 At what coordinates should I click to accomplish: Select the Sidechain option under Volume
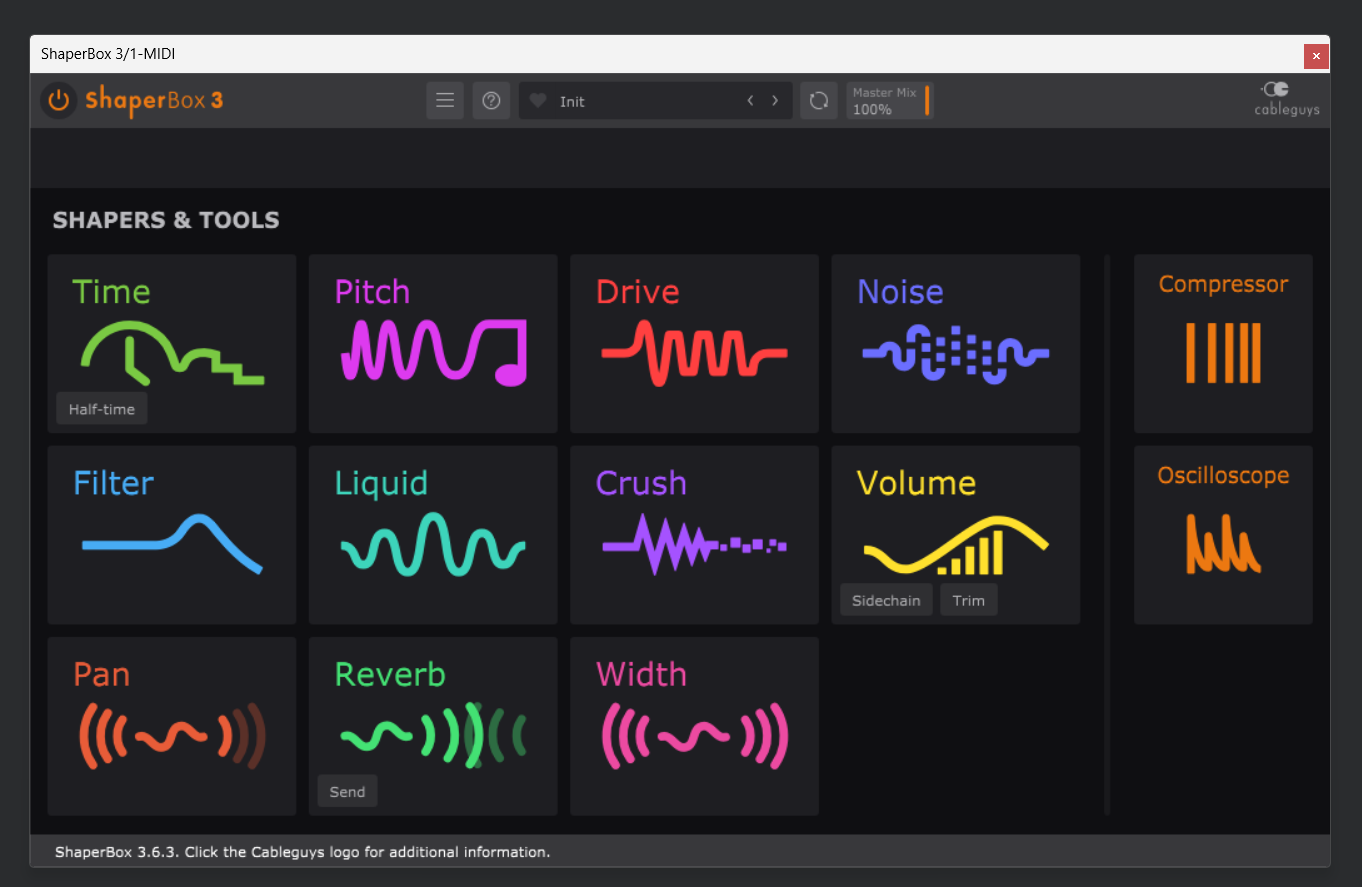(886, 600)
